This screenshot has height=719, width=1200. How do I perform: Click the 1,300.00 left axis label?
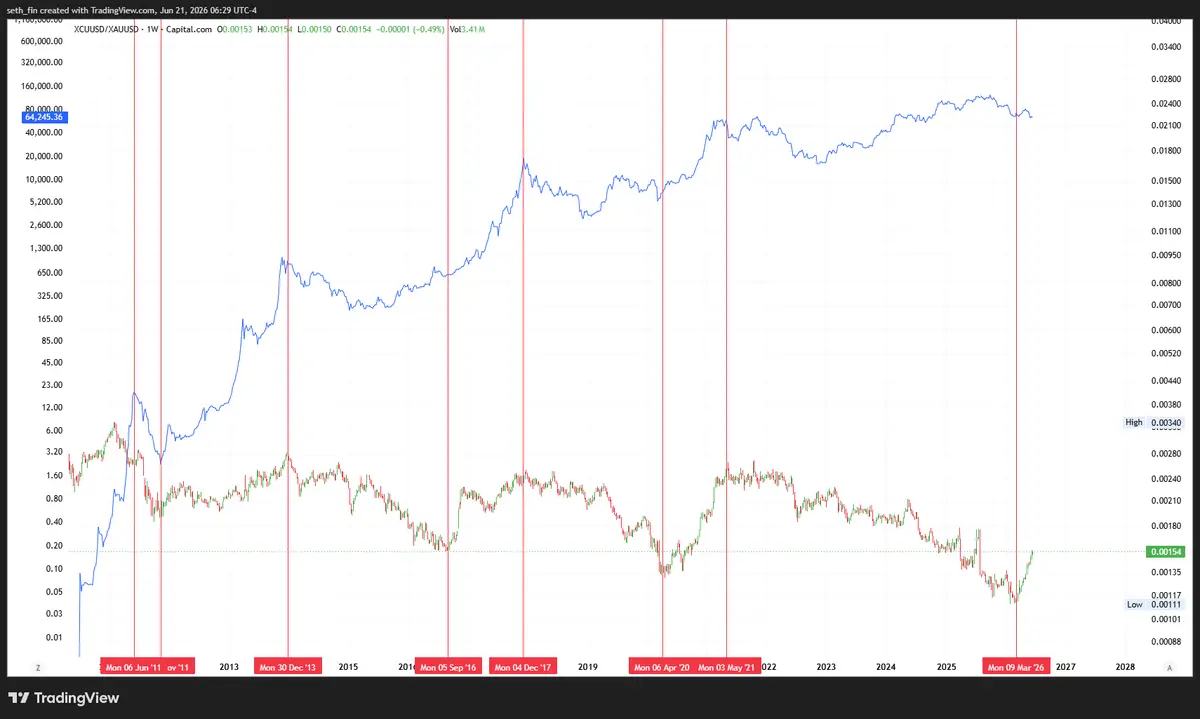pyautogui.click(x=48, y=248)
